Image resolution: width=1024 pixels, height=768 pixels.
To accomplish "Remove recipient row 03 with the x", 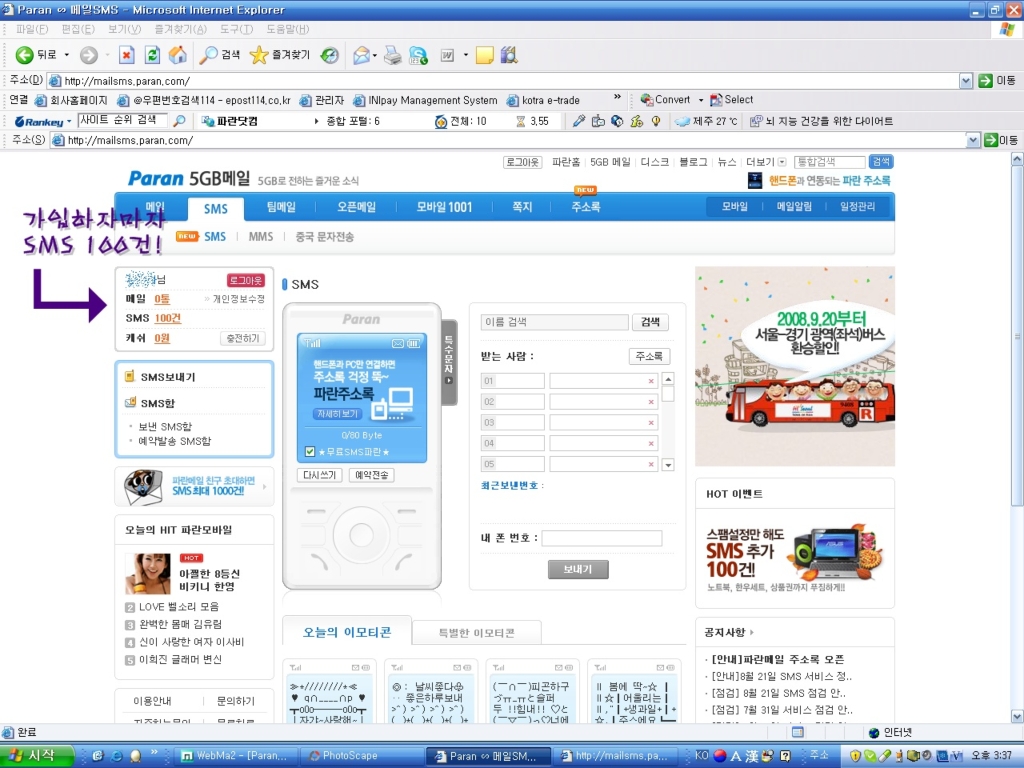I will click(x=651, y=423).
